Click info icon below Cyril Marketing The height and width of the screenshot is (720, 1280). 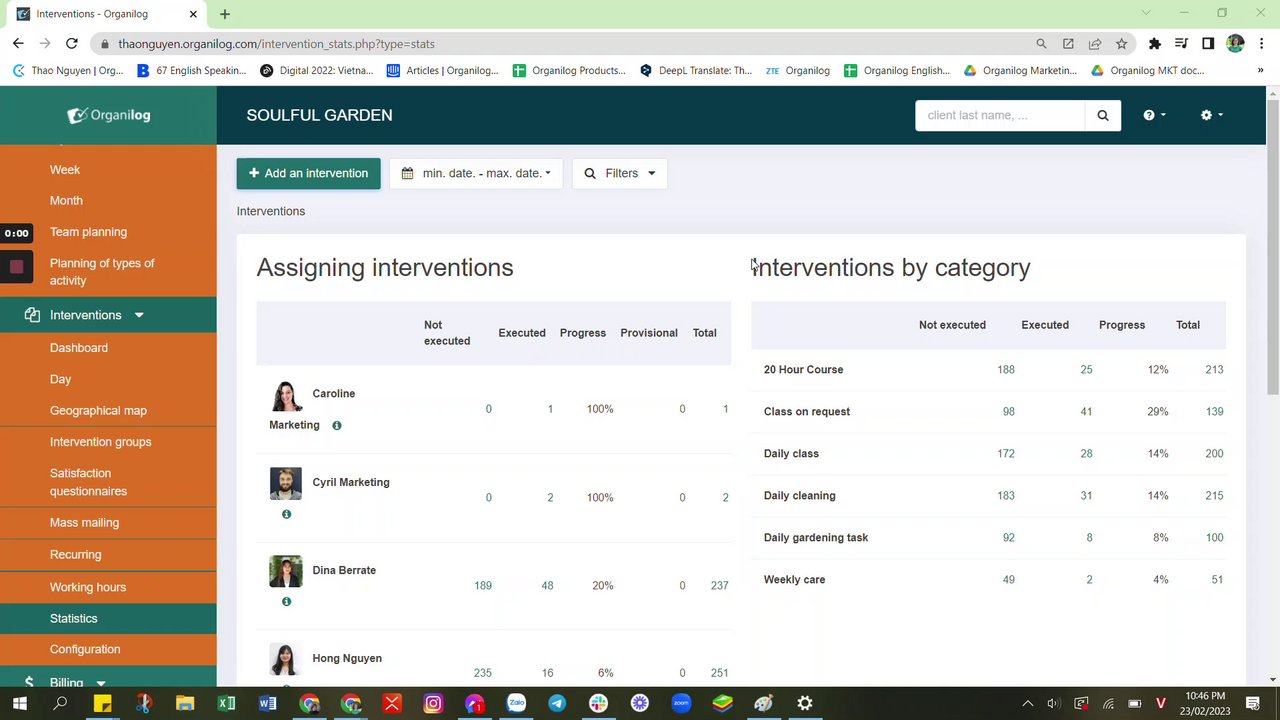point(286,514)
